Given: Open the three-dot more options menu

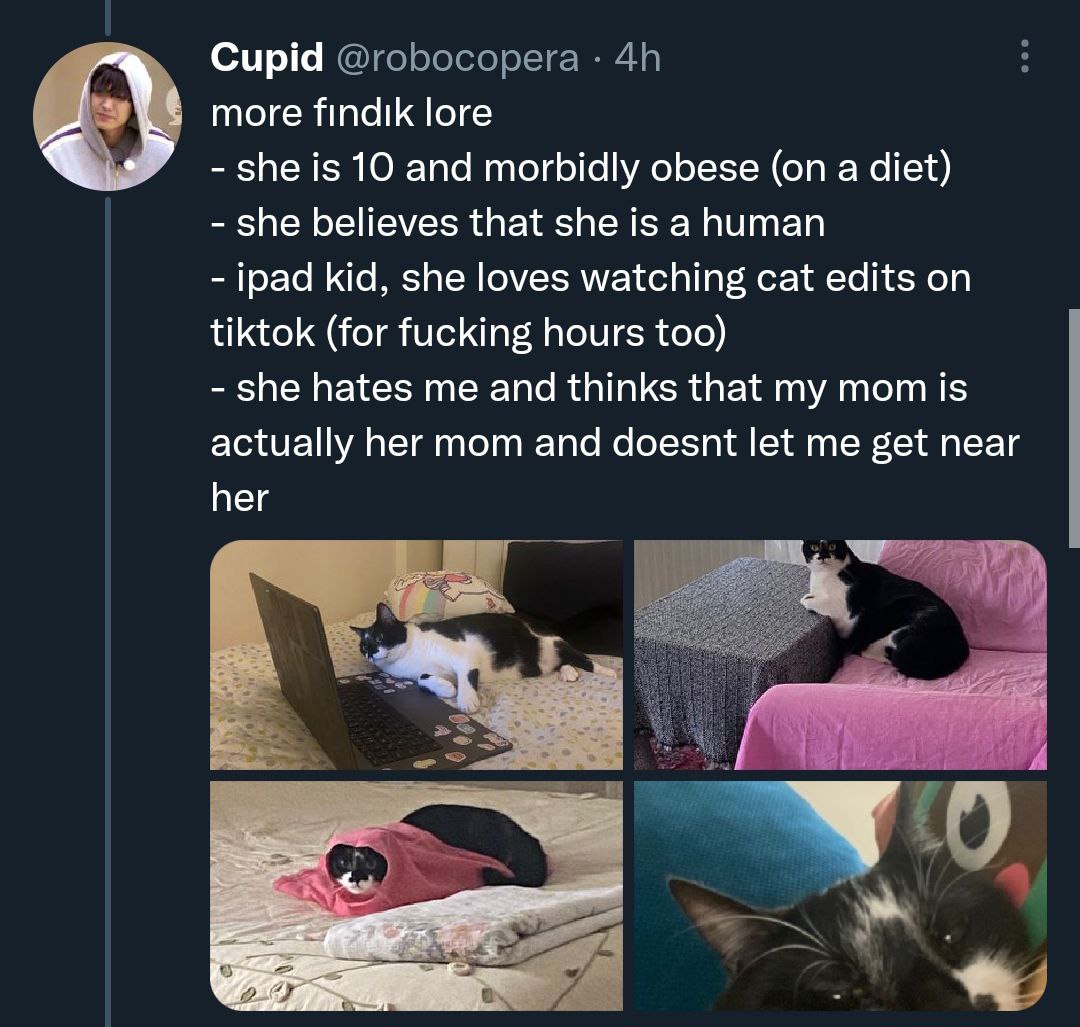Looking at the screenshot, I should coord(1023,57).
